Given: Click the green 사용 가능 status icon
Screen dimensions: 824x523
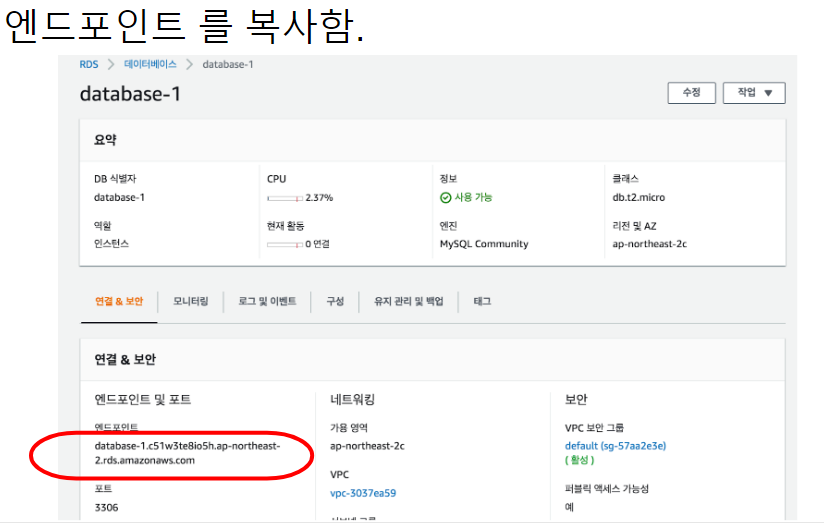Looking at the screenshot, I should (446, 198).
